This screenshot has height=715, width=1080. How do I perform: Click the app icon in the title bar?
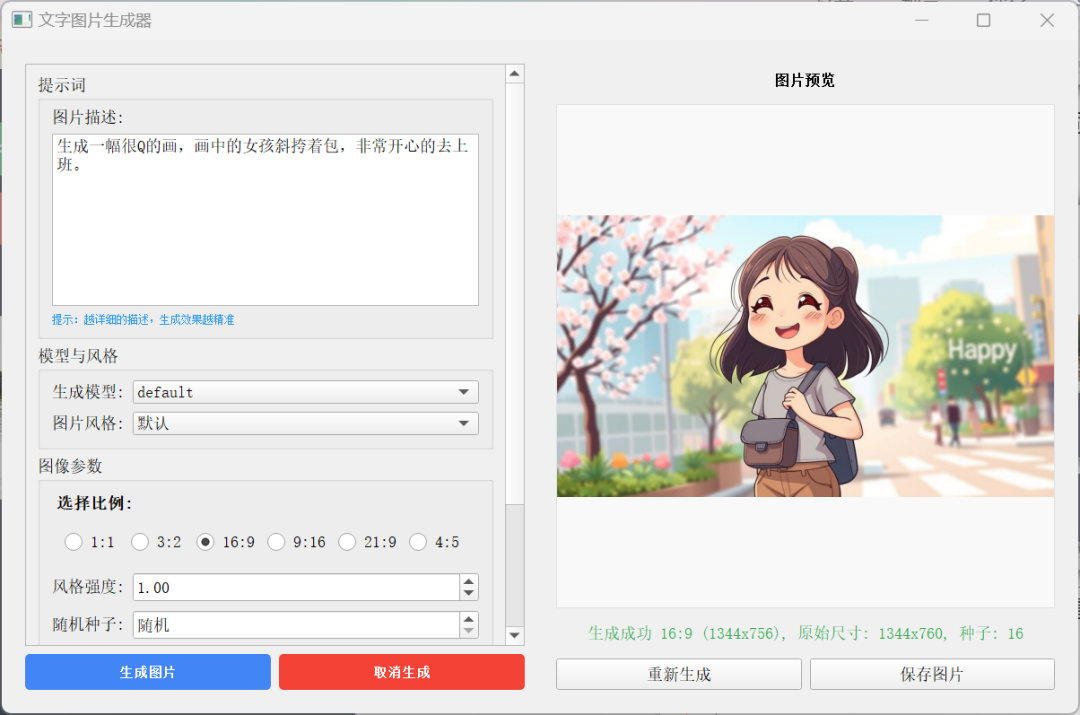click(x=21, y=19)
